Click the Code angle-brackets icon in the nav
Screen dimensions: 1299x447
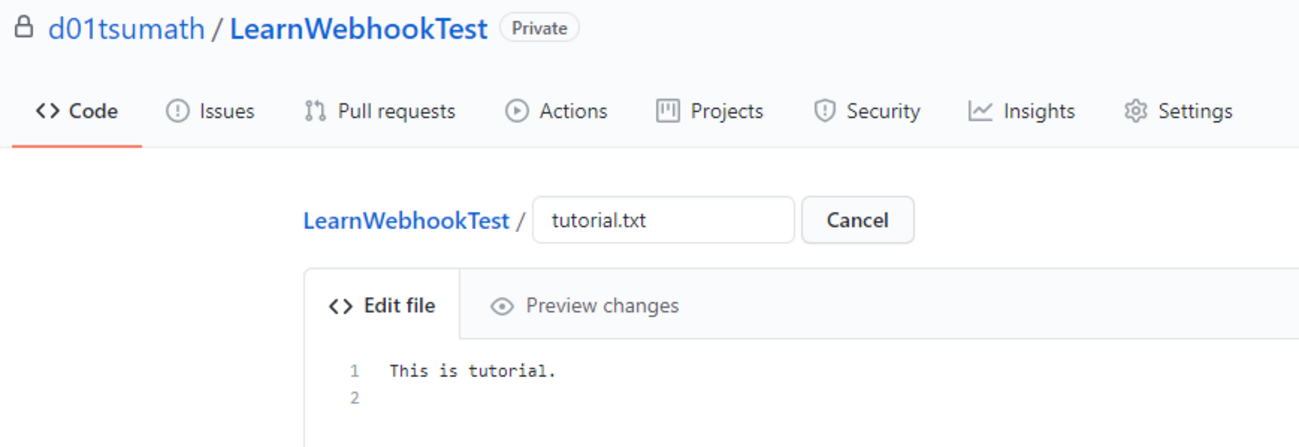[47, 111]
